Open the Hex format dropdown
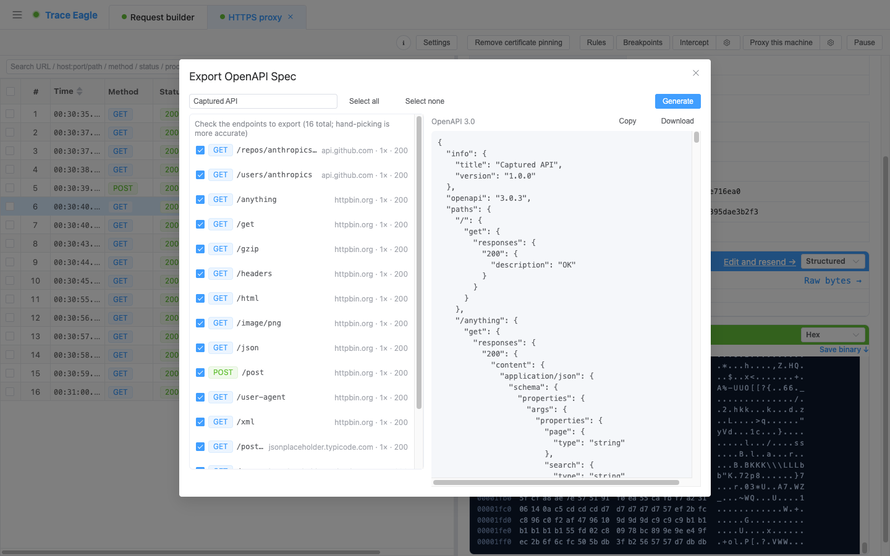 pos(833,335)
